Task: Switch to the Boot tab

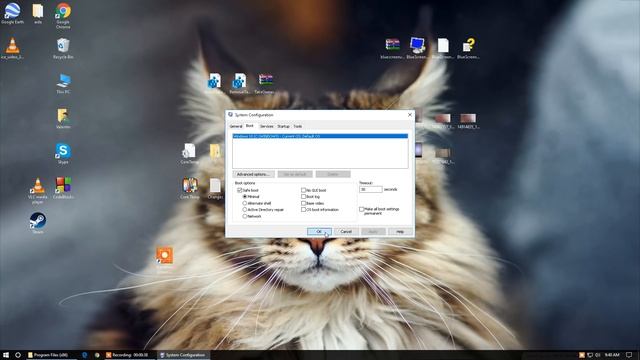Action: (x=250, y=126)
